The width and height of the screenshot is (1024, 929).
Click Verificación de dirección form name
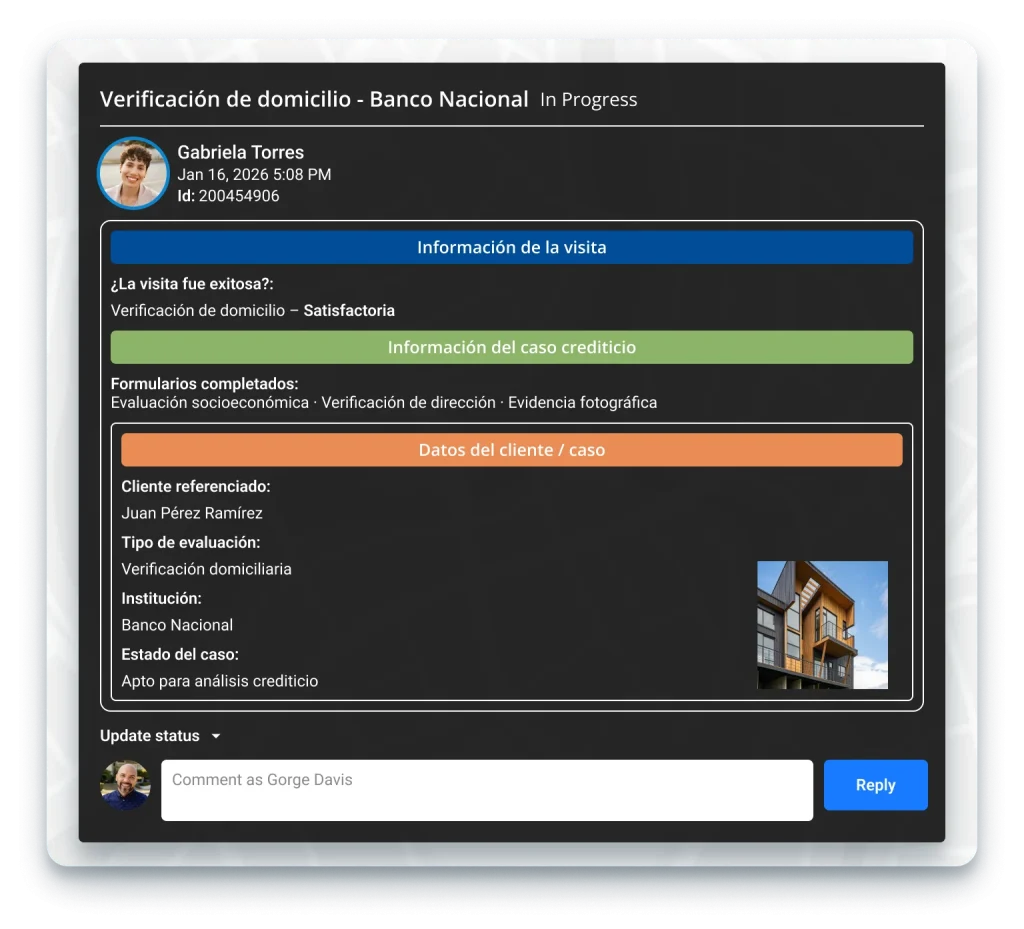(x=408, y=403)
